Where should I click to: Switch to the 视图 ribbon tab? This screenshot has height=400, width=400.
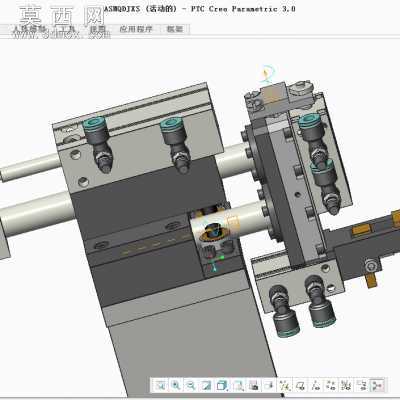[x=98, y=29]
